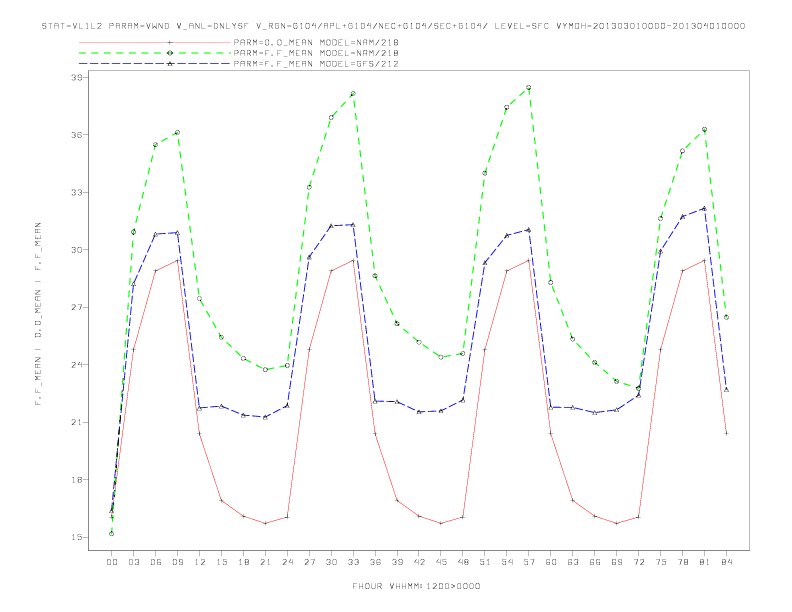792x612 pixels.
Task: Click x-axis forecast hour 27
Action: [310, 562]
